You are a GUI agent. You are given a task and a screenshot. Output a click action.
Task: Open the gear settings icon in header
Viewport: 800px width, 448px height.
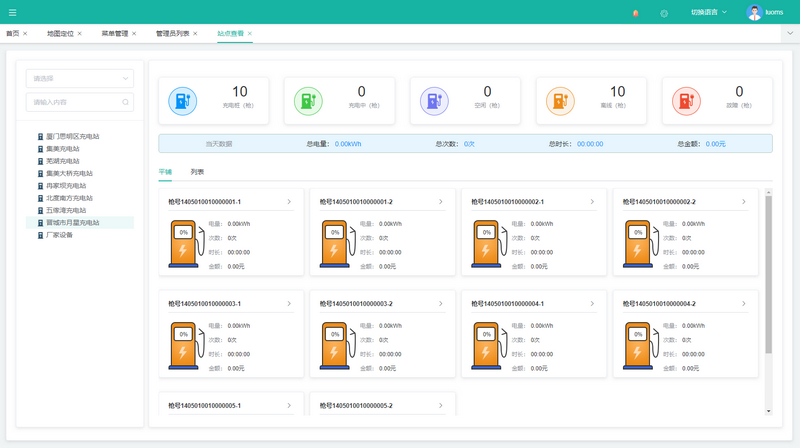(x=664, y=13)
